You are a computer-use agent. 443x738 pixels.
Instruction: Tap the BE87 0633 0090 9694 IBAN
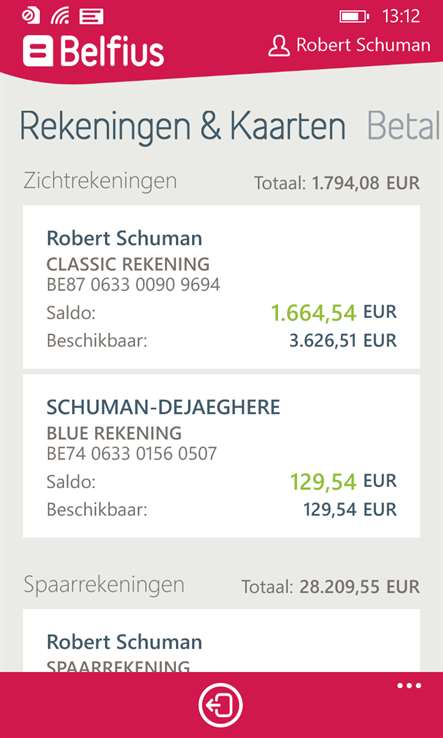(133, 285)
